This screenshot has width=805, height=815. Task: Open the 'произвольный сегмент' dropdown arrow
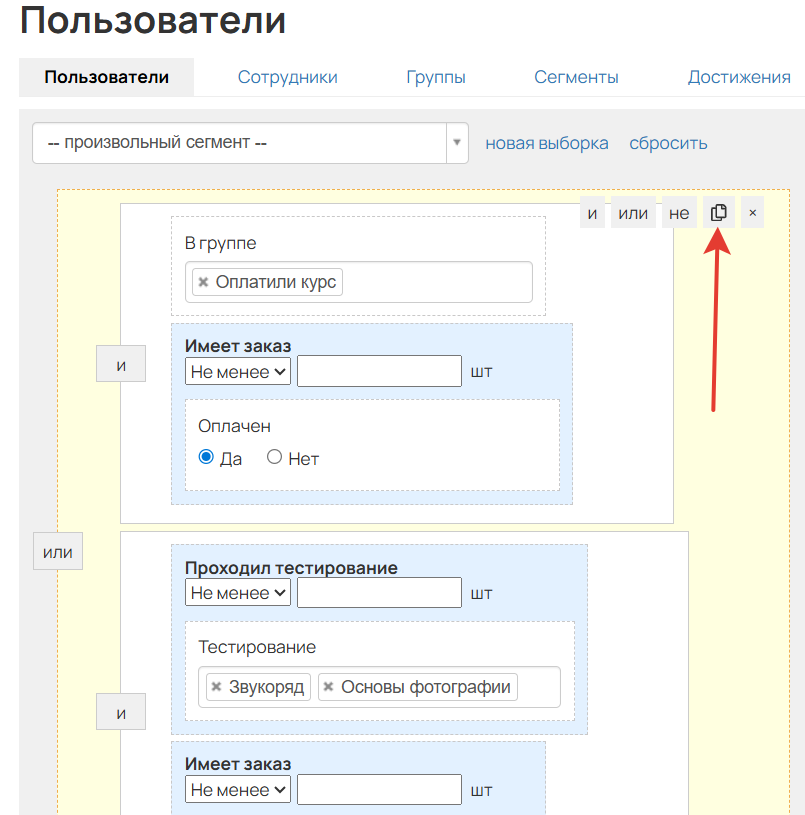pyautogui.click(x=457, y=143)
